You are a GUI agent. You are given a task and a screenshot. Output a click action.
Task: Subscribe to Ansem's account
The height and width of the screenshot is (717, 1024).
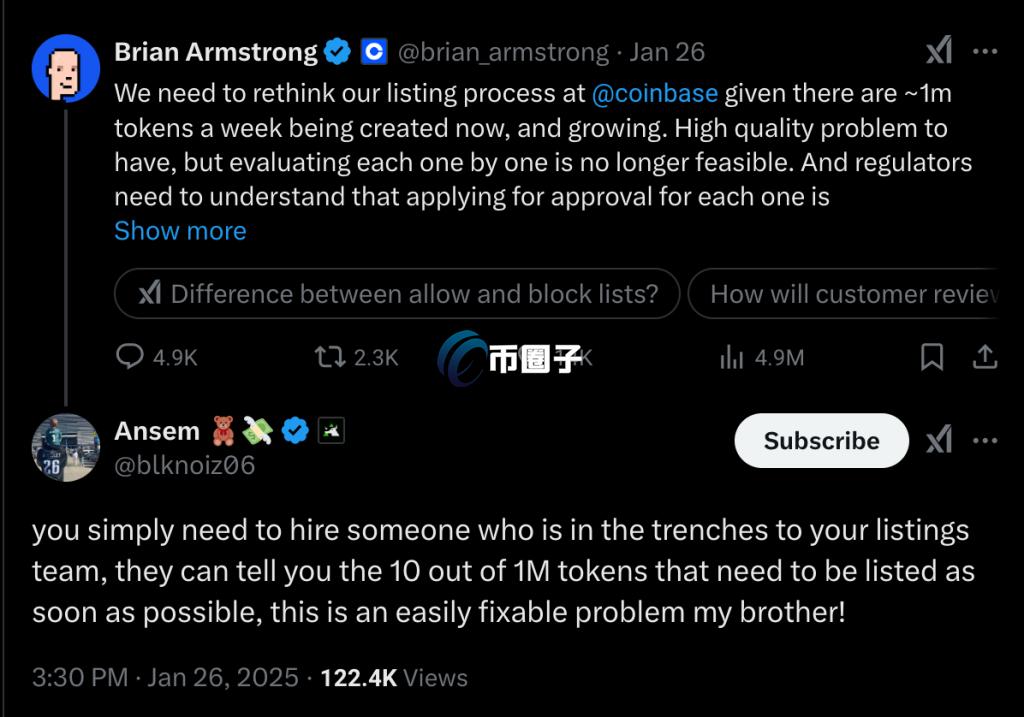[x=821, y=441]
